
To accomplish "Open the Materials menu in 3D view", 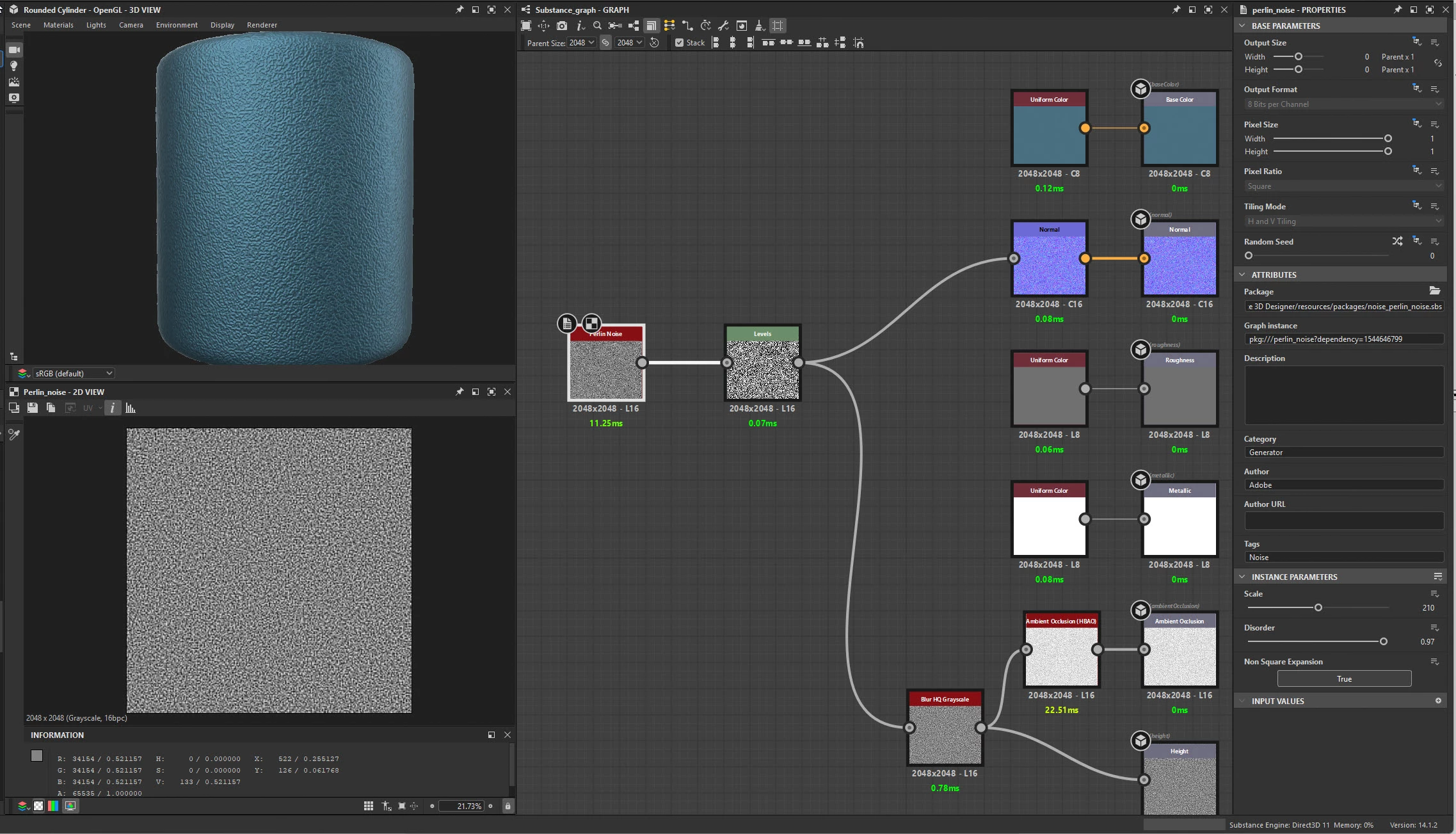I will coord(58,25).
